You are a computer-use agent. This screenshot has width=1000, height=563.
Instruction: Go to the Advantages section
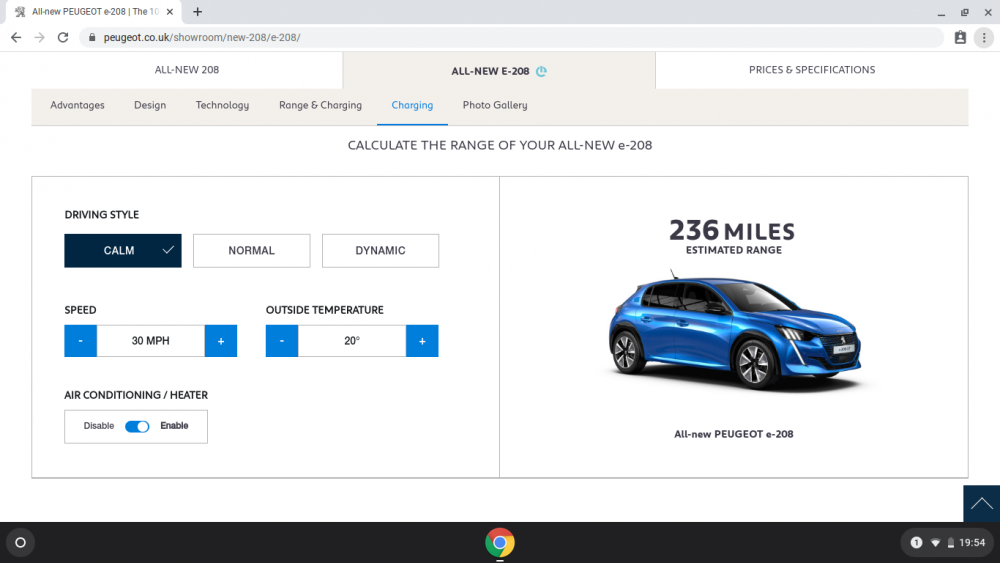point(77,105)
